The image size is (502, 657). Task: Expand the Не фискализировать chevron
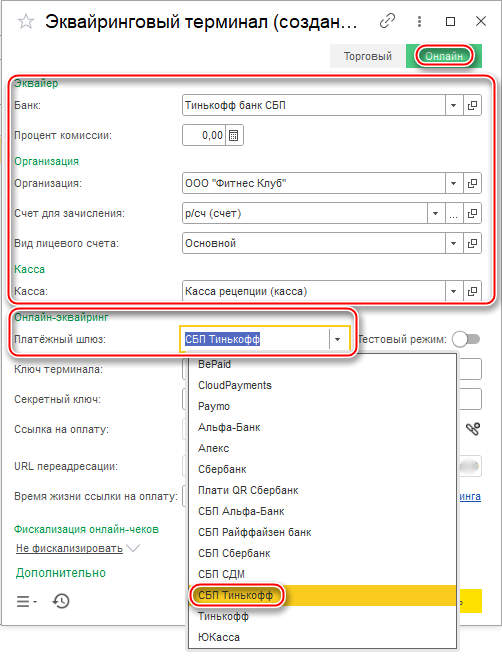point(133,548)
